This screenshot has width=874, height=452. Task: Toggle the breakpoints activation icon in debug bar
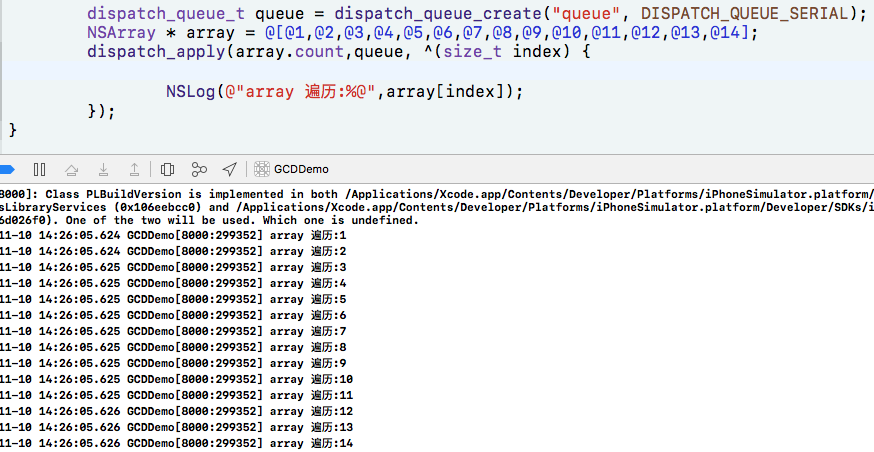pyautogui.click(x=7, y=169)
